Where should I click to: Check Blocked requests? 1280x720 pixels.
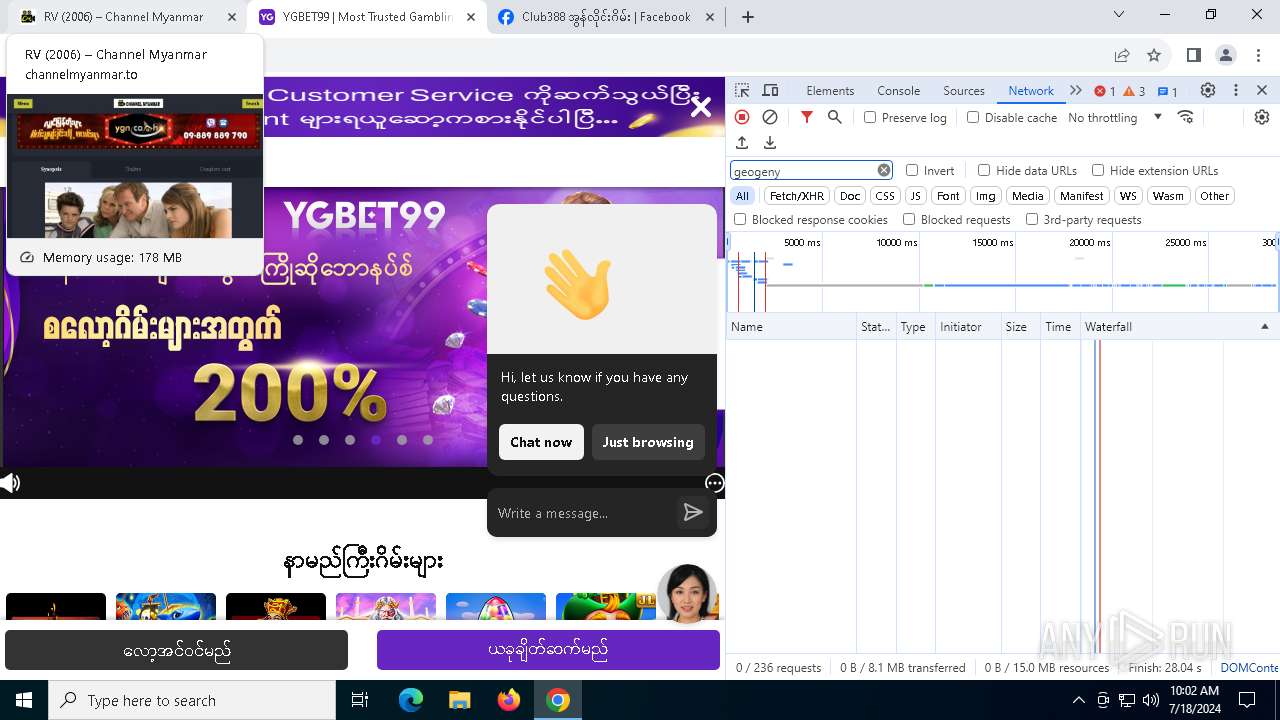tap(909, 219)
